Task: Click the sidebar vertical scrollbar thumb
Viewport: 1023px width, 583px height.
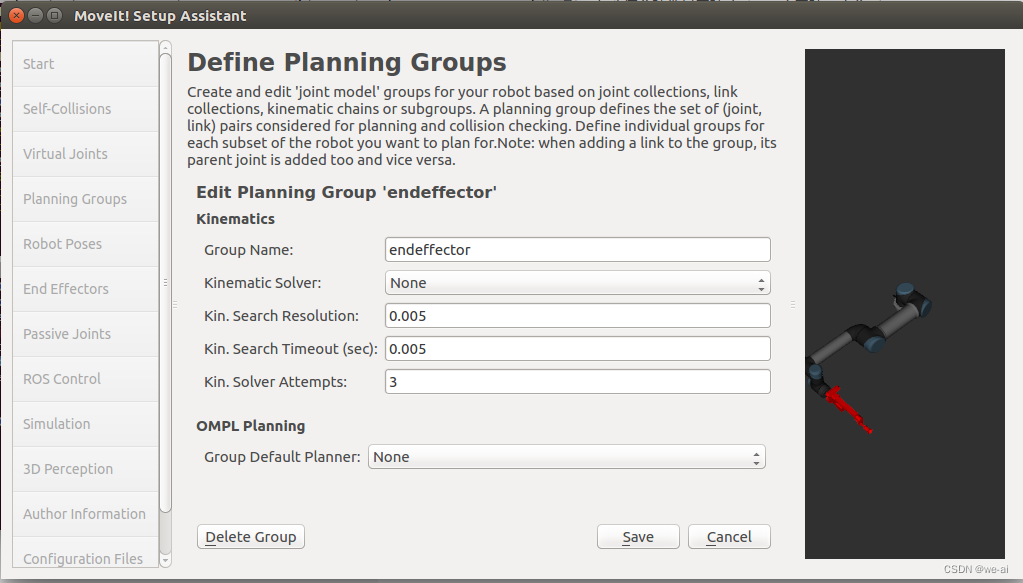Action: coord(166,283)
